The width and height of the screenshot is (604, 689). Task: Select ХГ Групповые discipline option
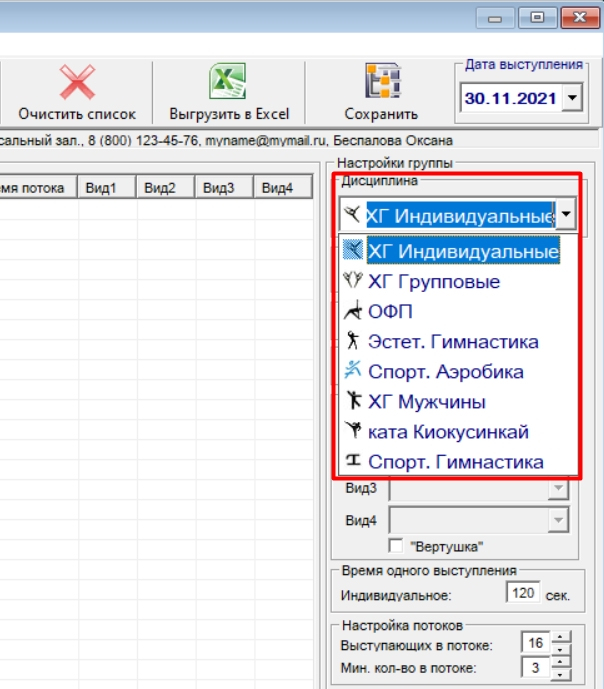(x=433, y=282)
